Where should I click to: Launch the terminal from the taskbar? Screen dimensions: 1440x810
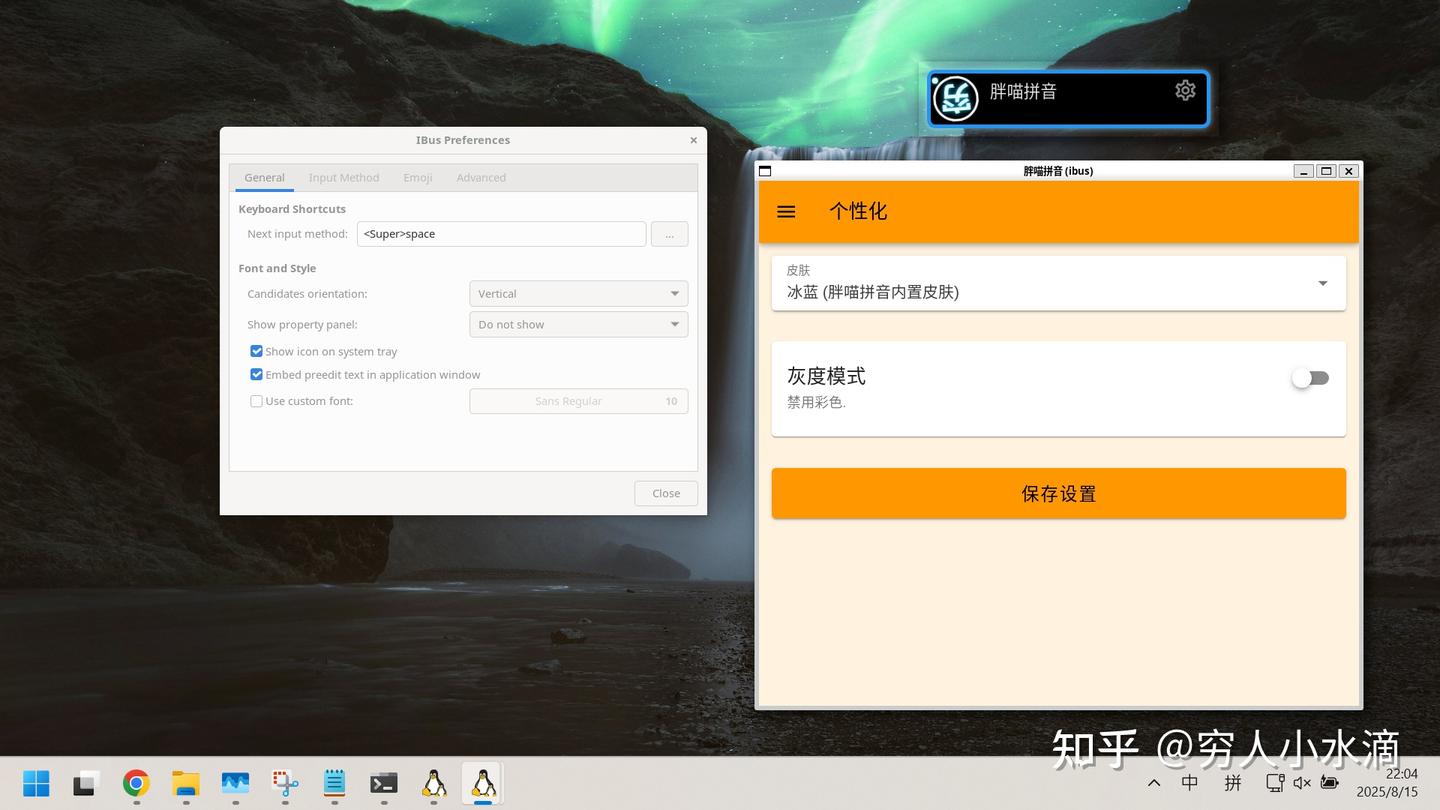(x=383, y=783)
